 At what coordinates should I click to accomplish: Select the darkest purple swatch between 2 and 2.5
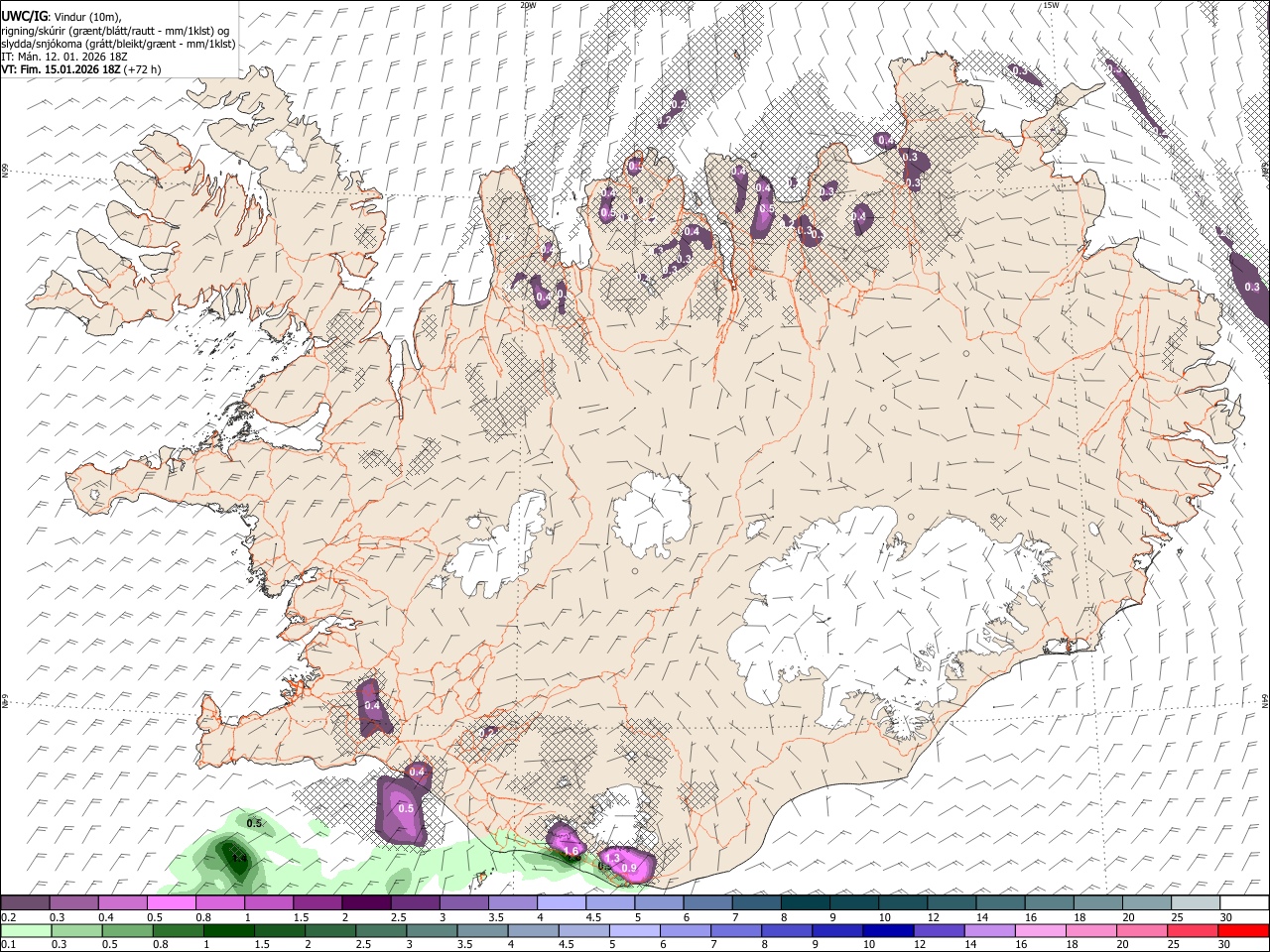(366, 902)
